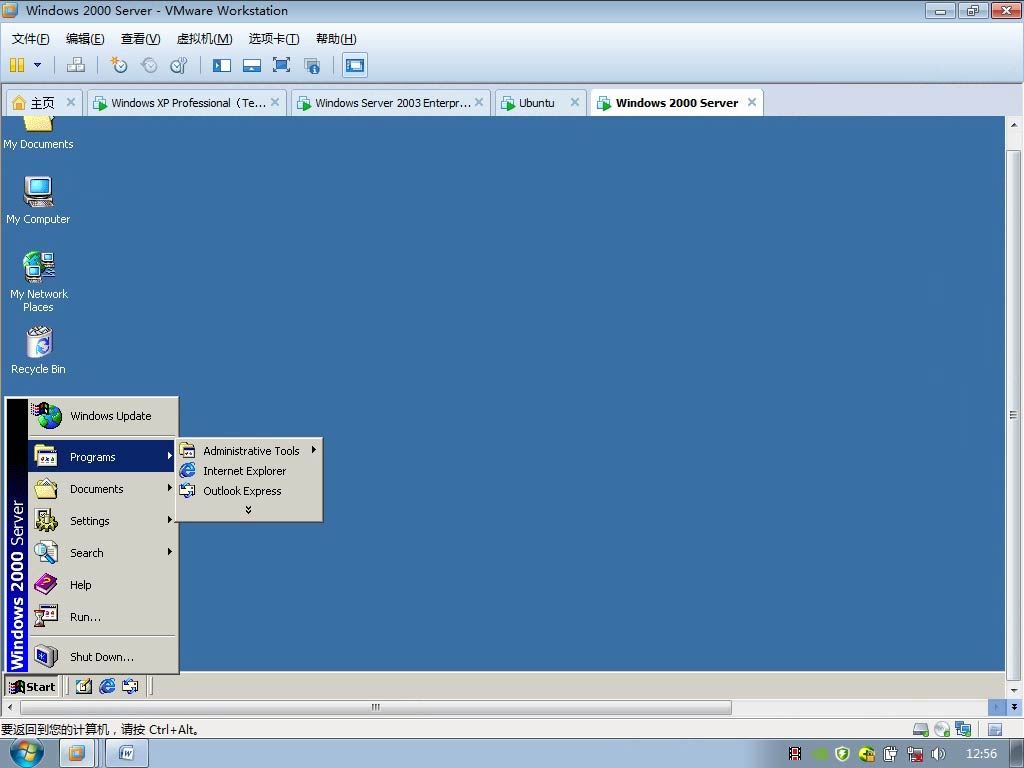Click the VMware Workstation taskbar button
This screenshot has height=768, width=1024.
pyautogui.click(x=76, y=754)
